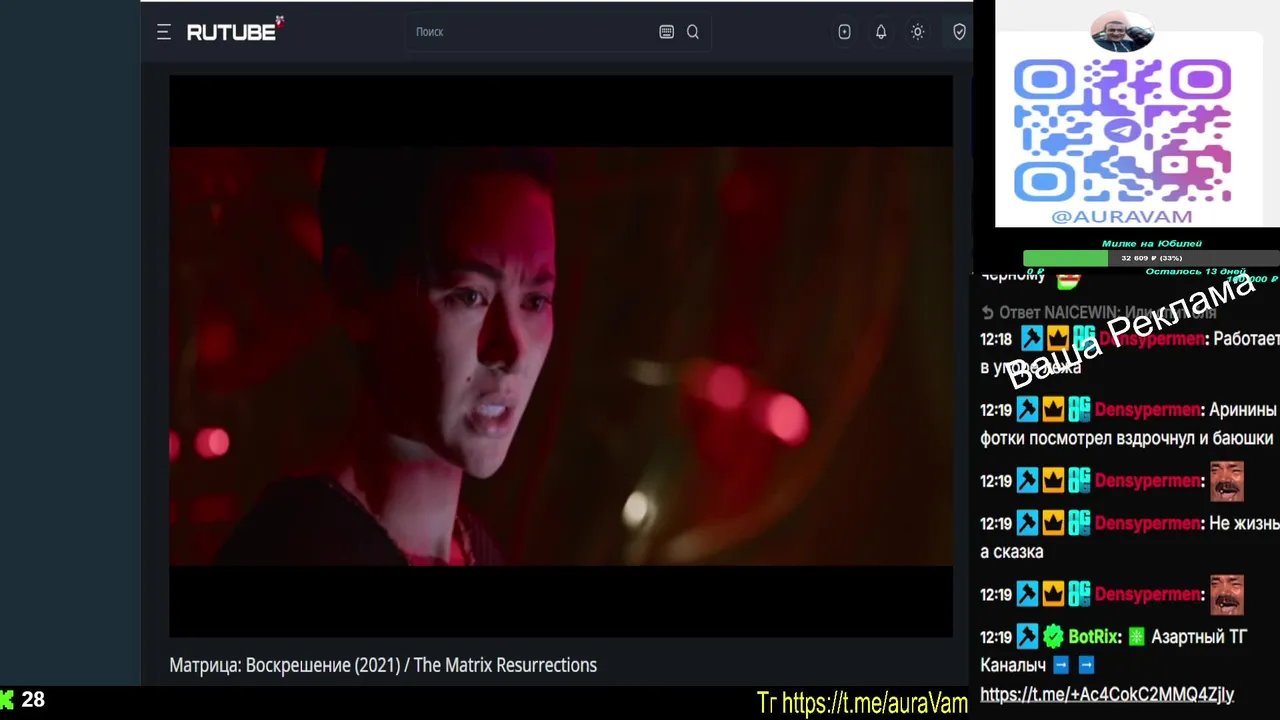Click the Милке на Юбилей goal title
The height and width of the screenshot is (720, 1280).
1152,243
